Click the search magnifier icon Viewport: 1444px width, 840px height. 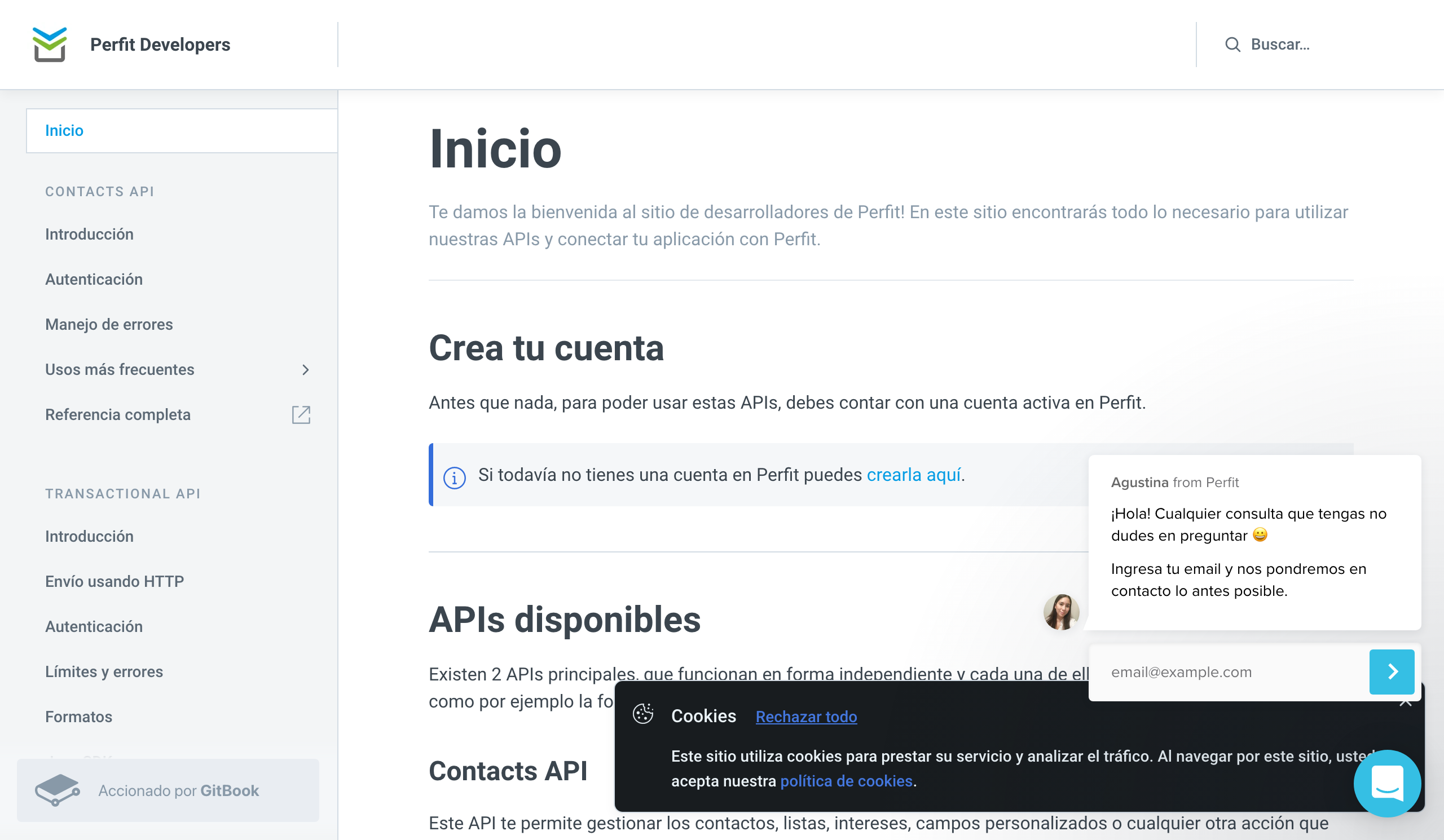click(1232, 45)
